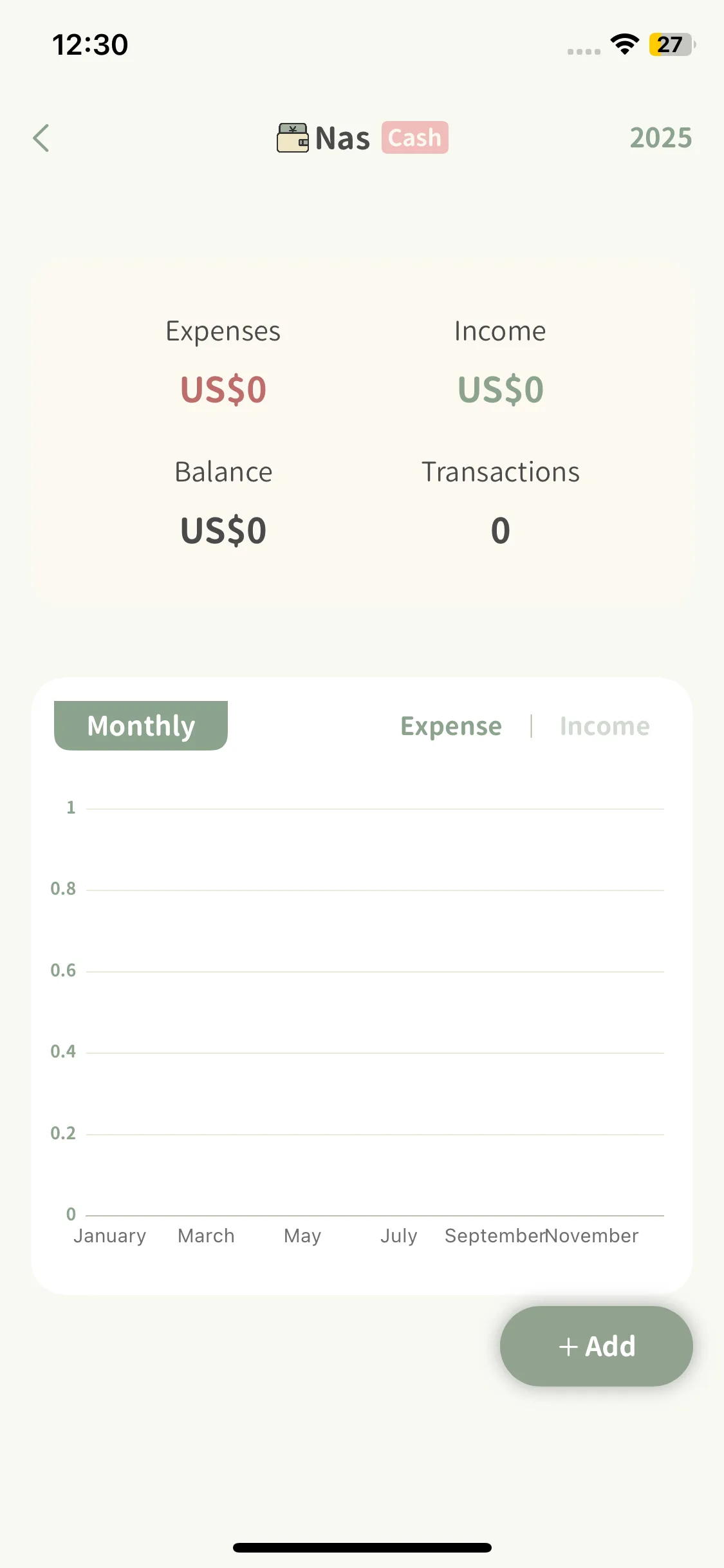Tap the home indicator bar
The width and height of the screenshot is (724, 1568).
coord(362,1547)
